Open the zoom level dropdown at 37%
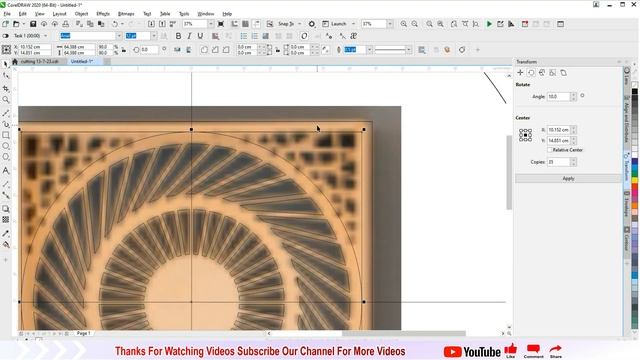Screen dimensions: 640x360 (211, 24)
